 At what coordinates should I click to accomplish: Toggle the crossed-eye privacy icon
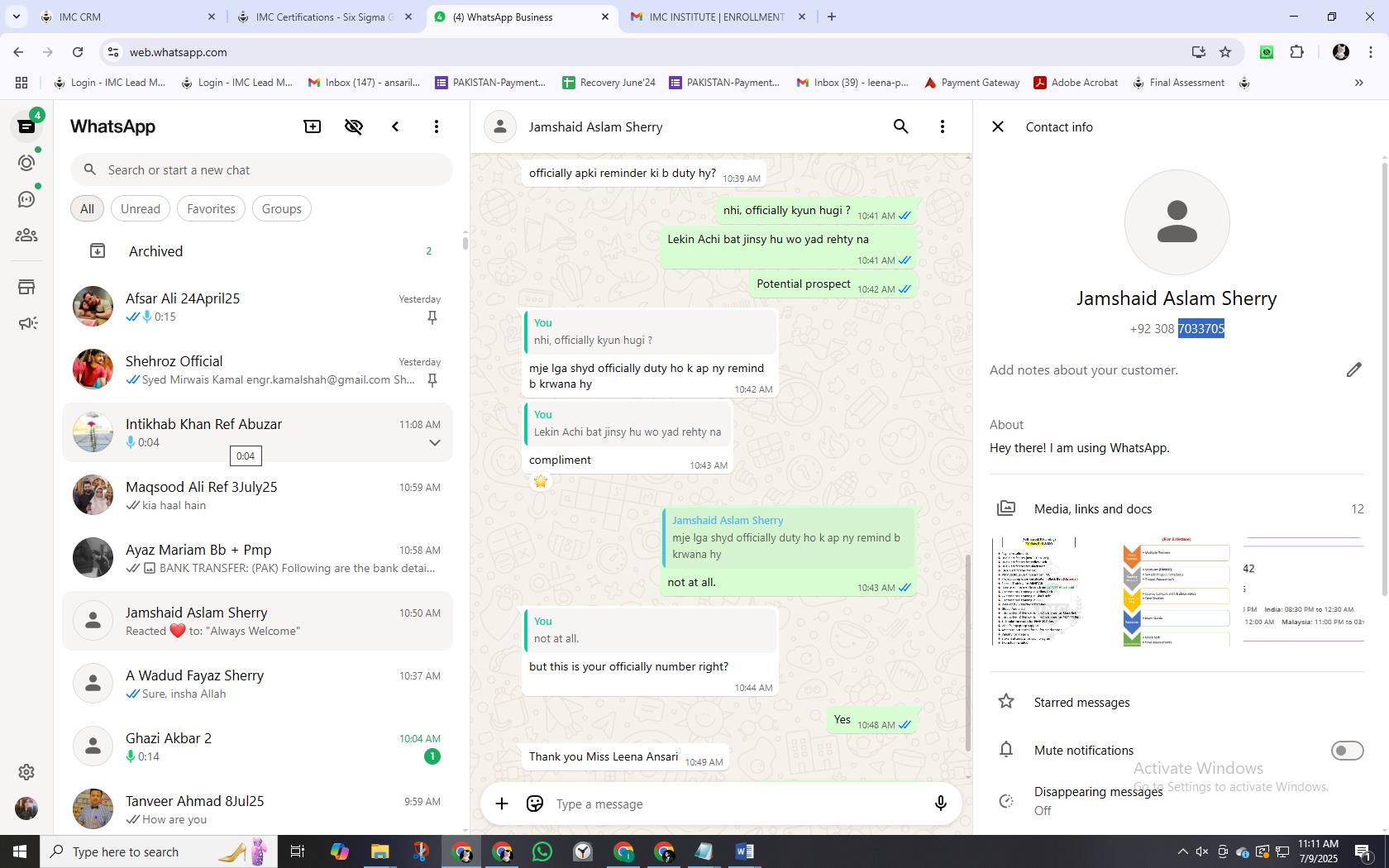354,126
